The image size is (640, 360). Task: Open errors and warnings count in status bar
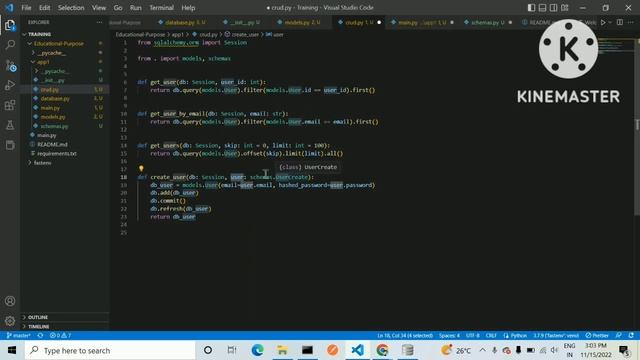click(x=60, y=336)
